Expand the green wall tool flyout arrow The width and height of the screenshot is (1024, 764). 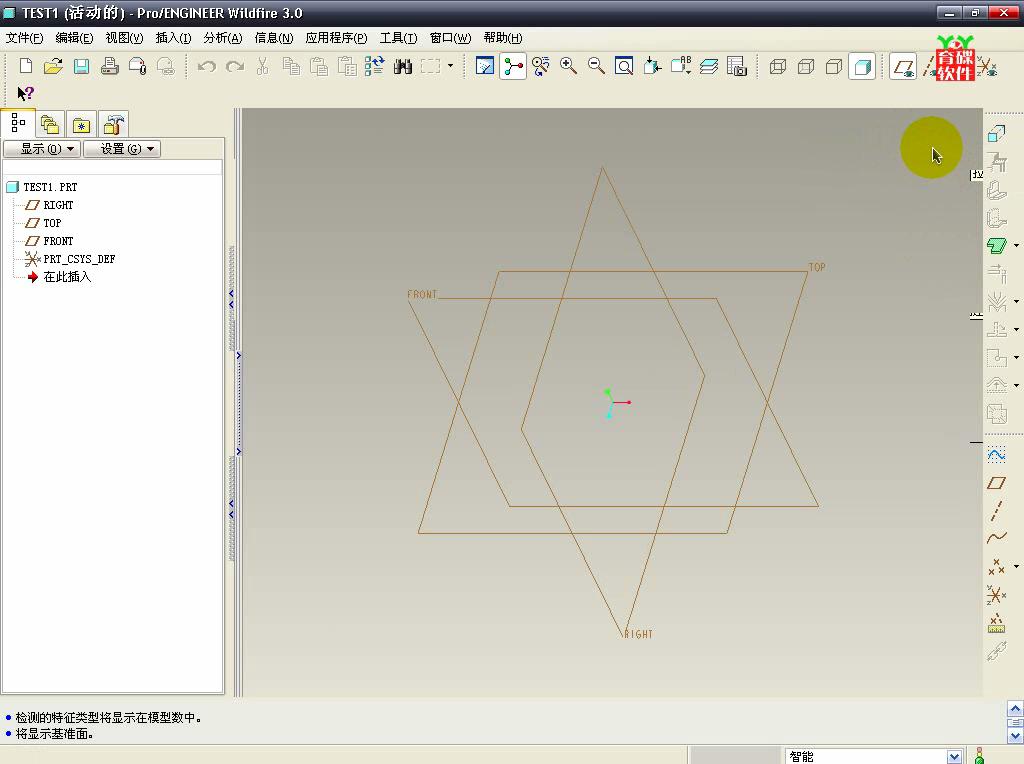(1016, 246)
